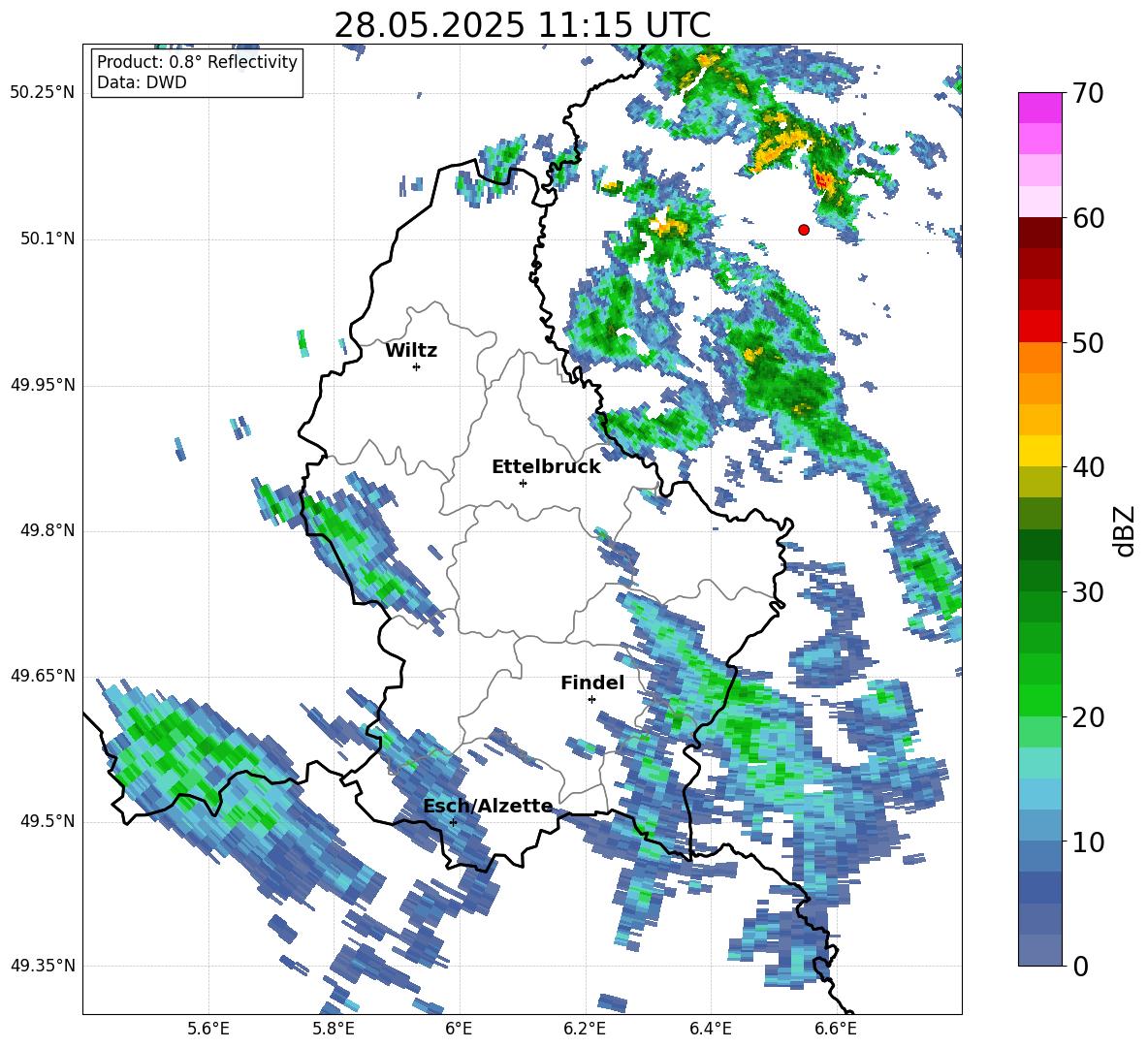Click the 0 tick on the colorbar
The image size is (1148, 1048).
click(1080, 966)
